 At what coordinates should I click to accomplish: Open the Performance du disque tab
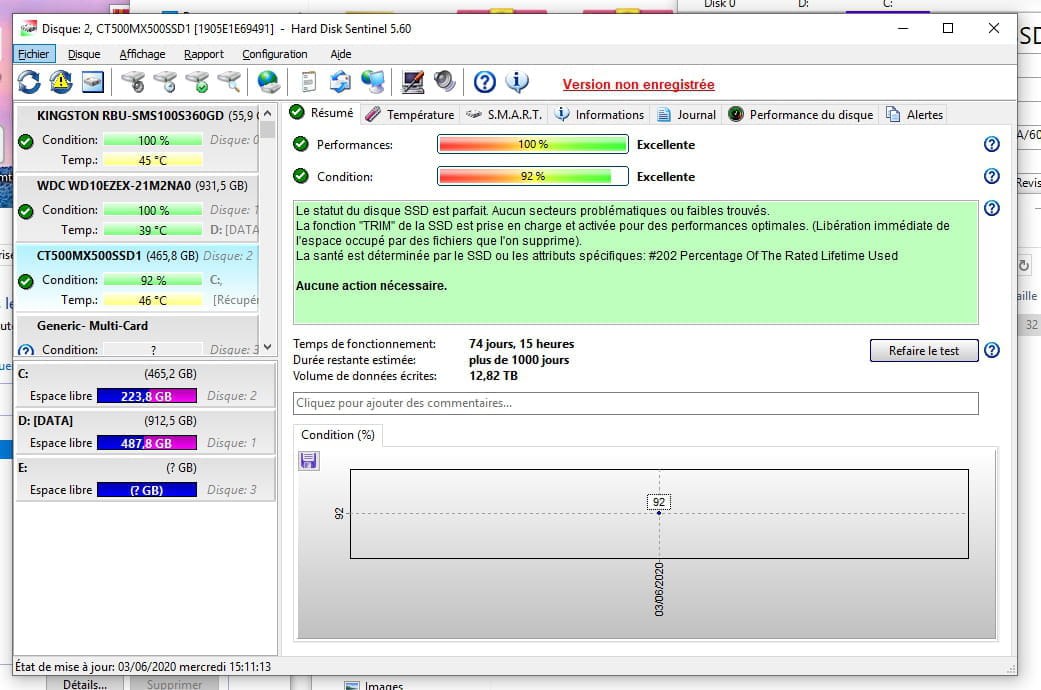point(801,114)
